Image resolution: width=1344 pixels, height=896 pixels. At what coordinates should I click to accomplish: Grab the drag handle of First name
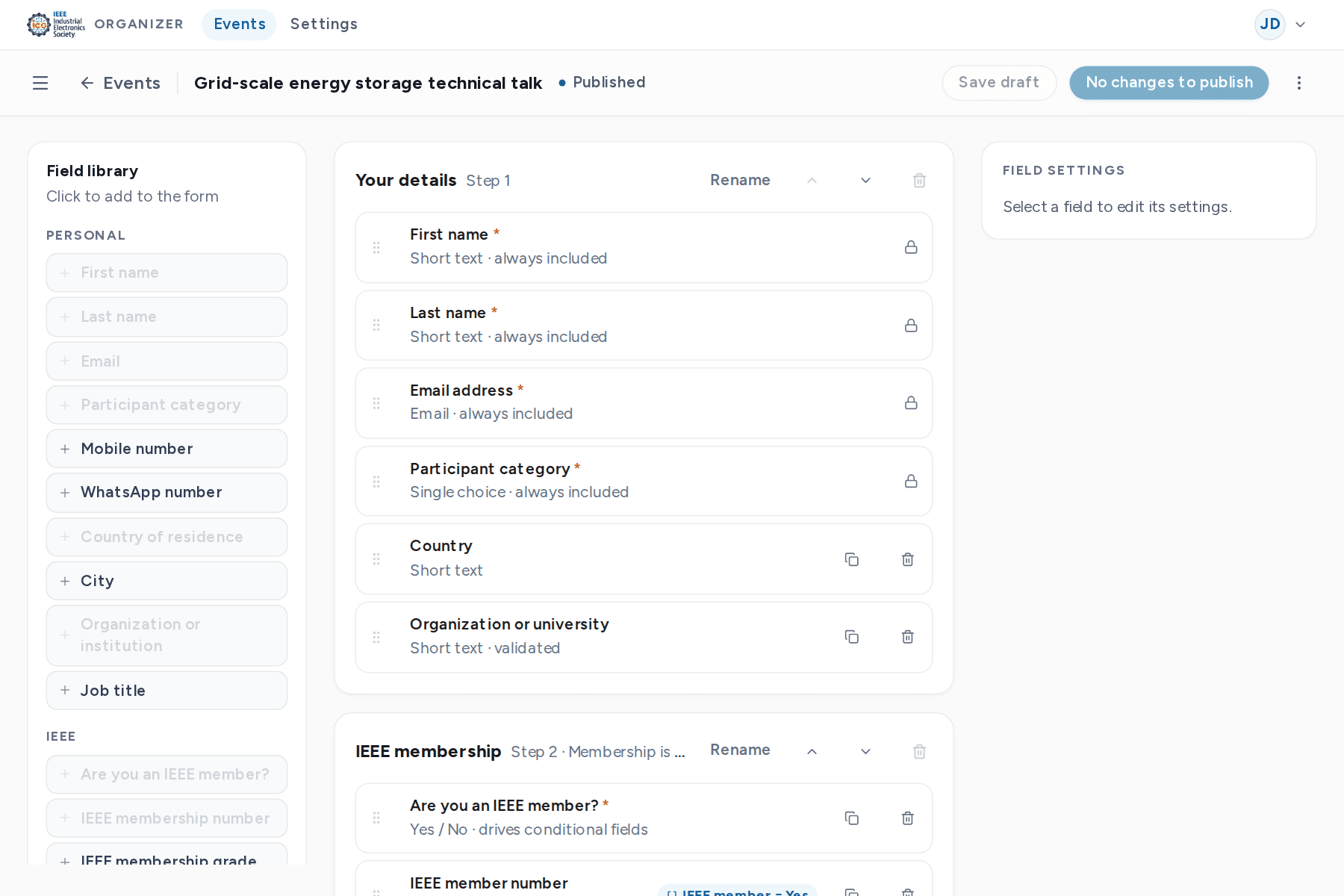(376, 247)
